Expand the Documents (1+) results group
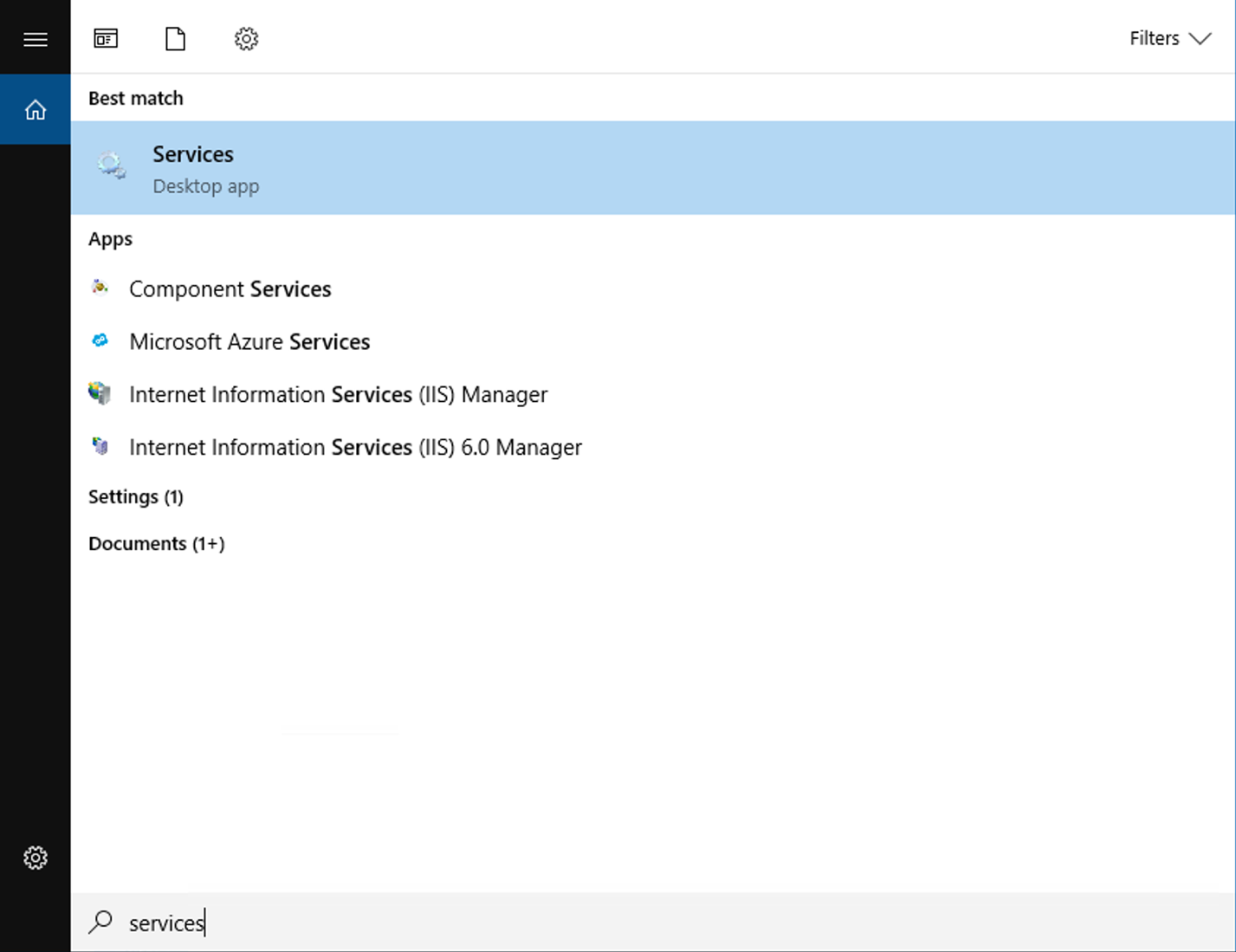Image resolution: width=1236 pixels, height=952 pixels. click(x=157, y=543)
